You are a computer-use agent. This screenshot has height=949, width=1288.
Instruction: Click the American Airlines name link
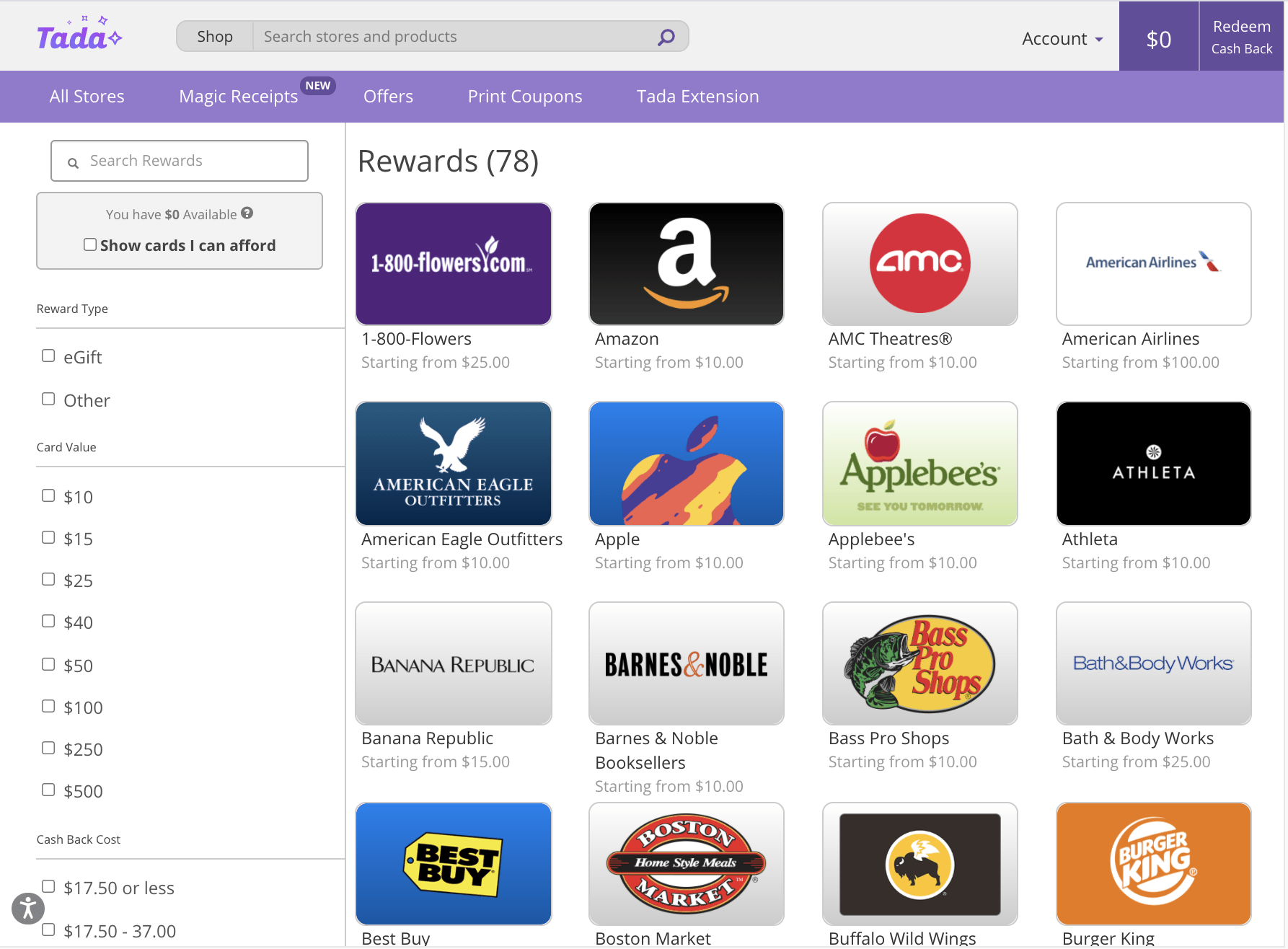coord(1130,339)
